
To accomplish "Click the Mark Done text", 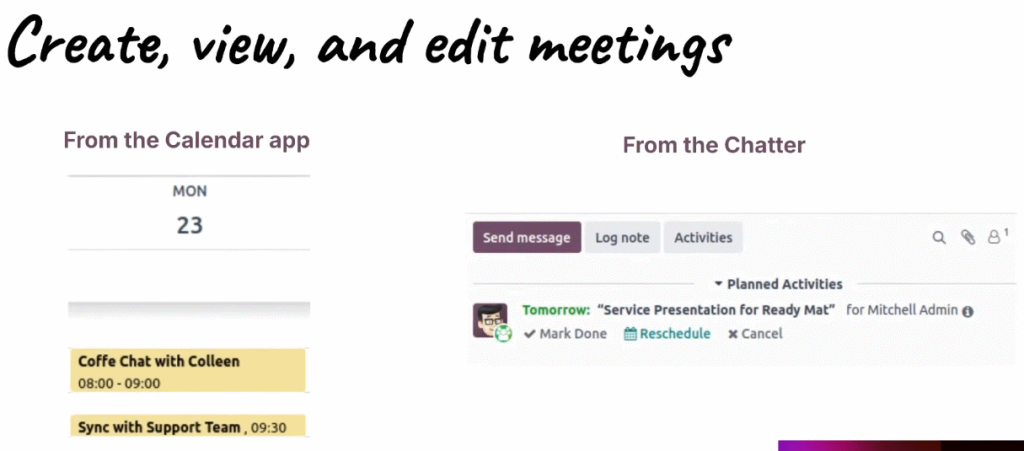I will coord(573,334).
